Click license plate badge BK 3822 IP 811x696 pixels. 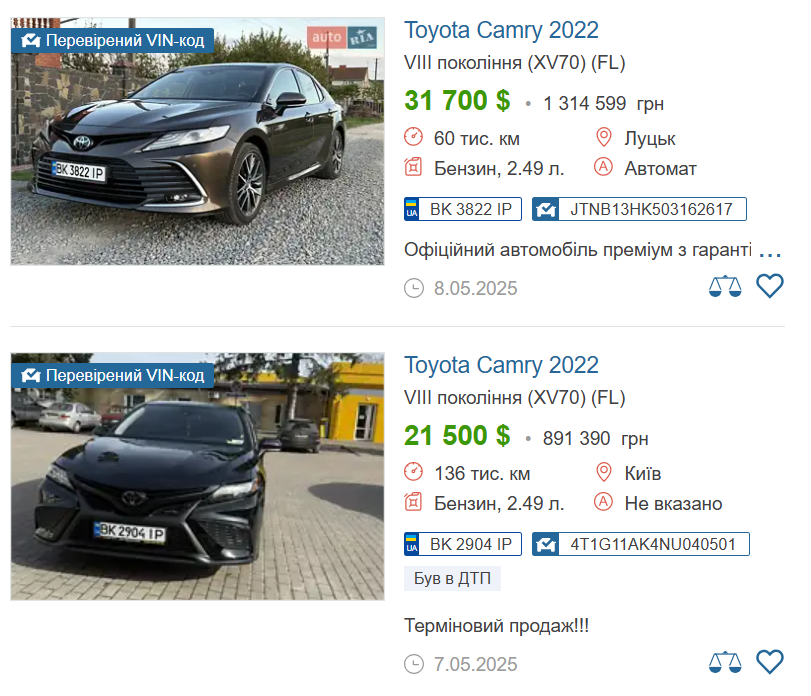(x=462, y=209)
